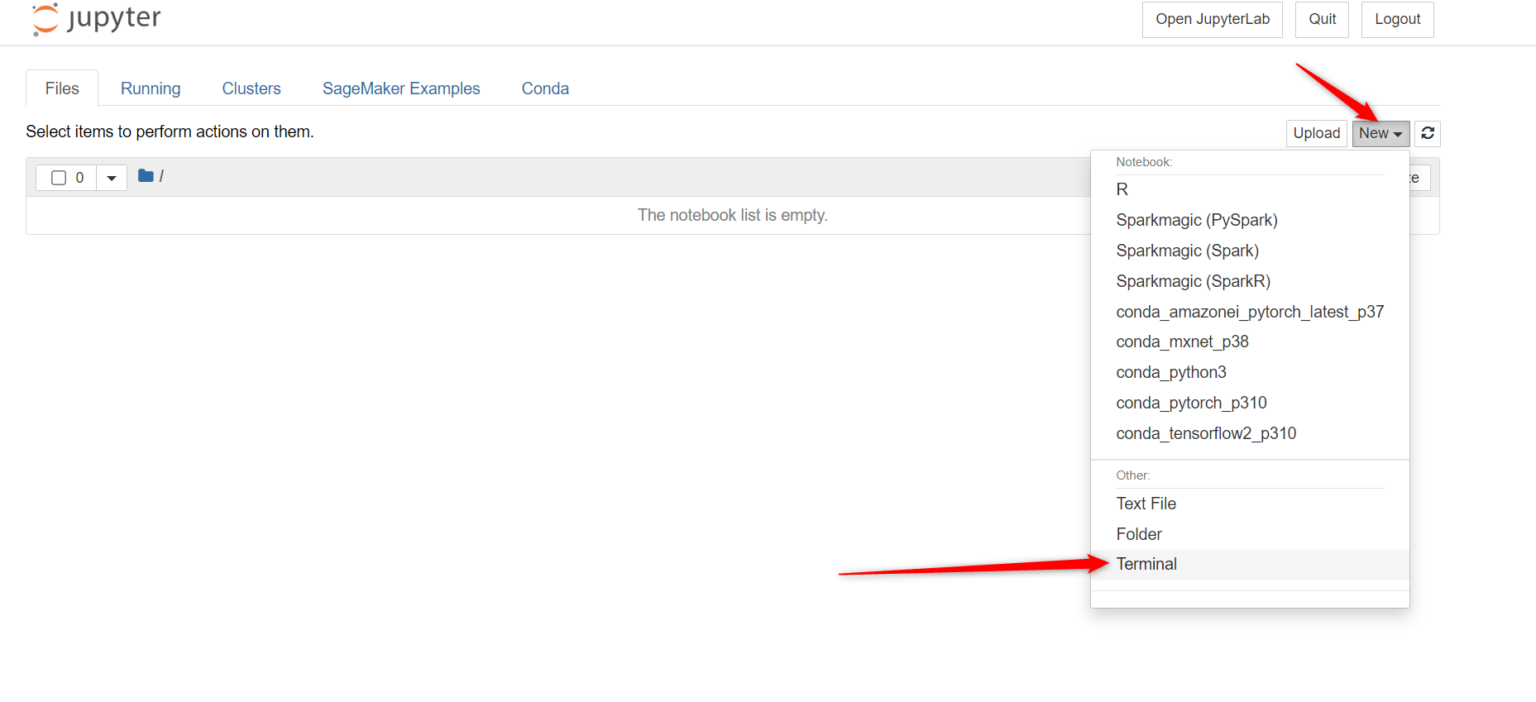Refresh the notebook list

pyautogui.click(x=1427, y=133)
